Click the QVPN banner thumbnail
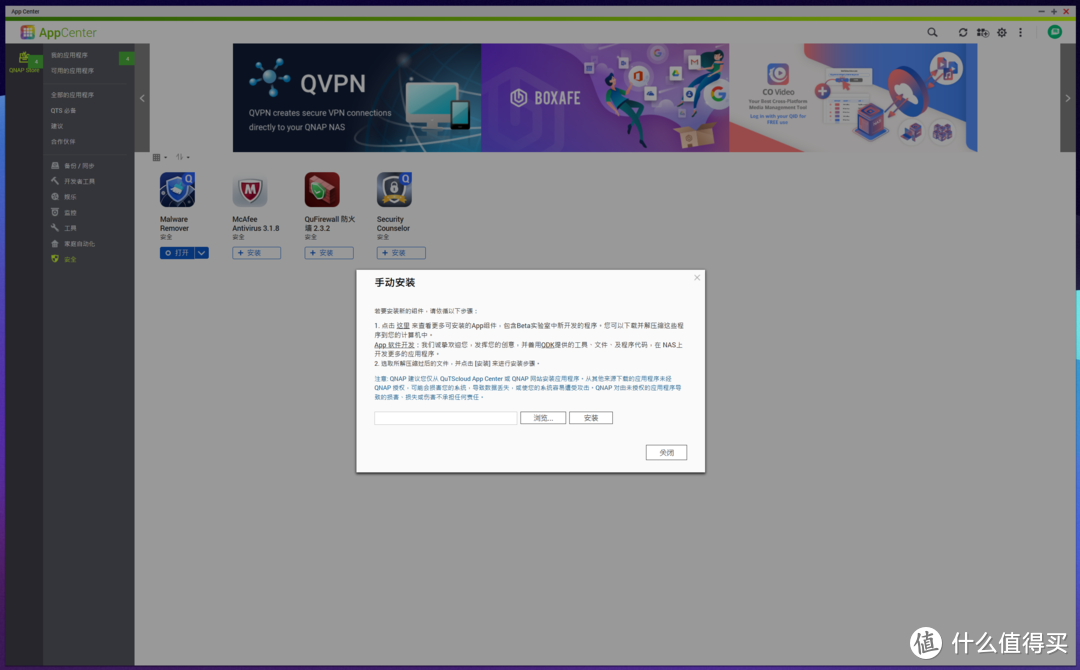Image resolution: width=1080 pixels, height=670 pixels. pos(357,98)
